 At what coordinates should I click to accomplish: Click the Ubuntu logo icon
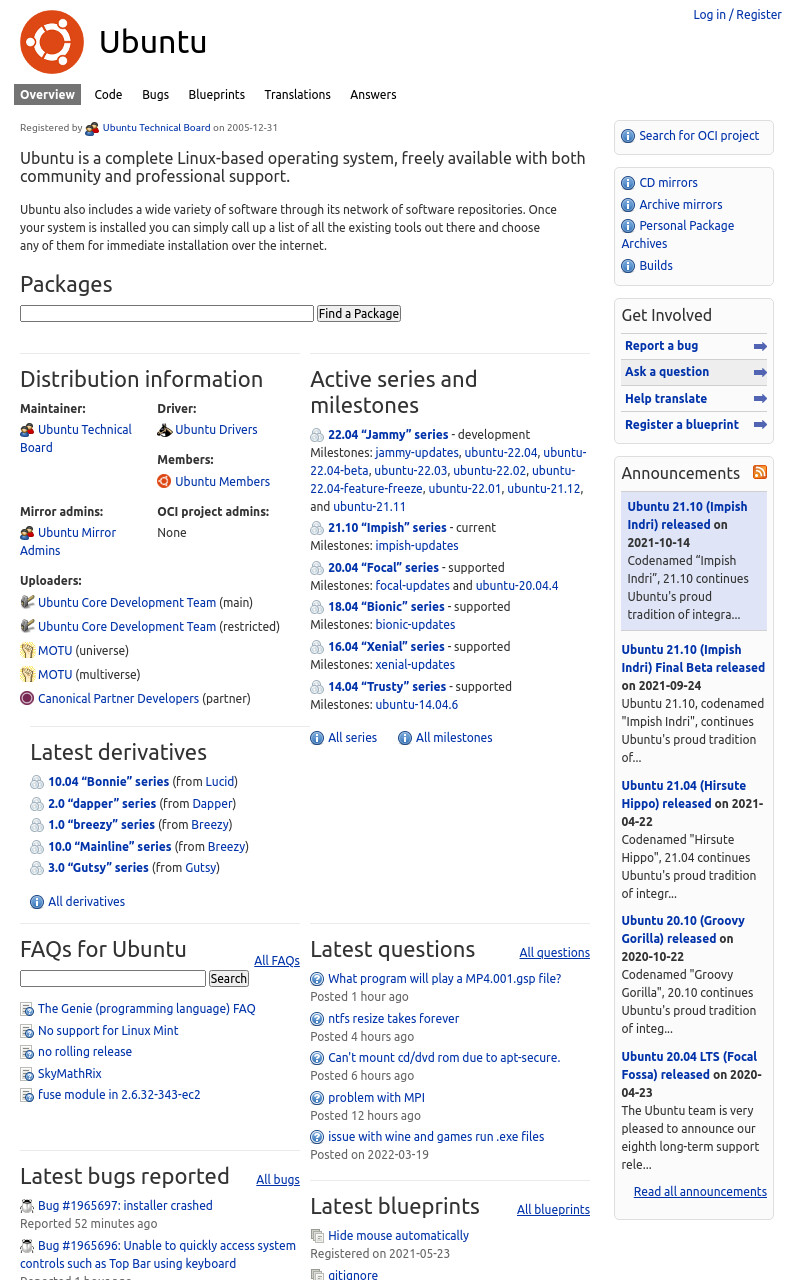(52, 42)
